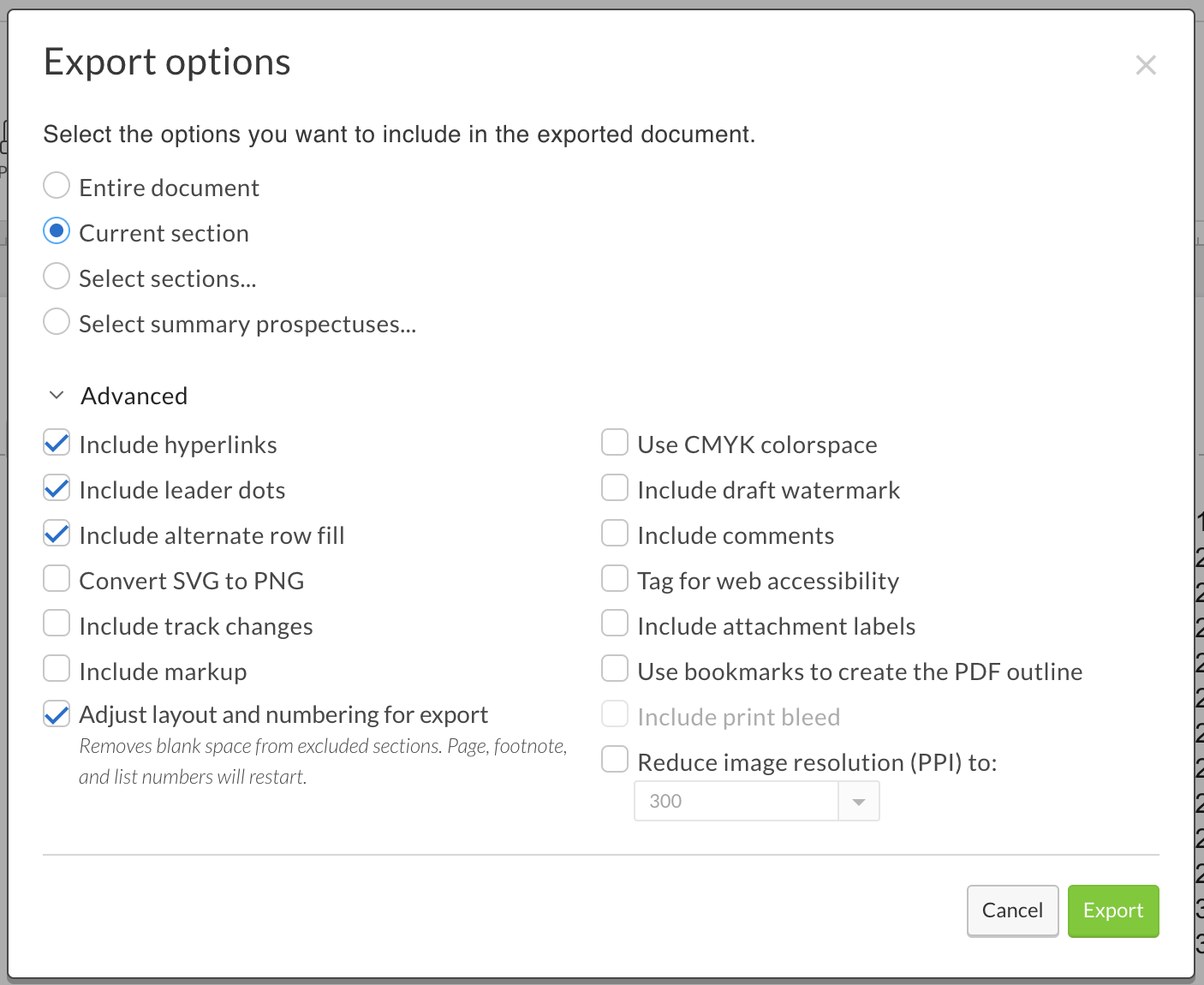Enable Use bookmarks to create PDF outline

click(x=615, y=670)
